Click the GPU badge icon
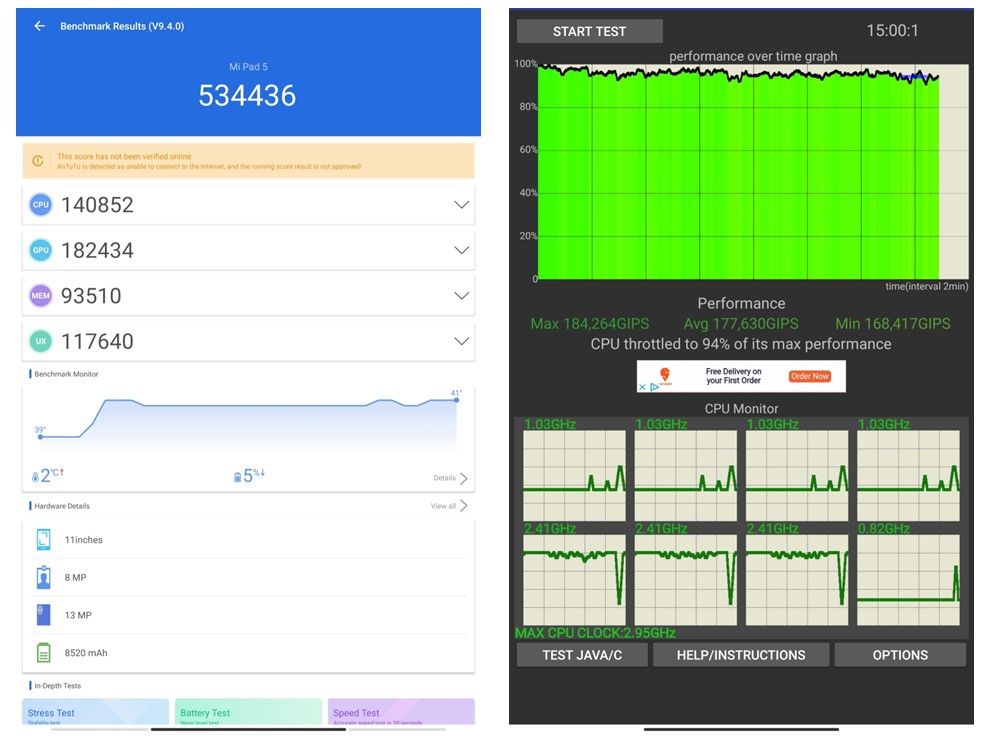 [x=40, y=250]
